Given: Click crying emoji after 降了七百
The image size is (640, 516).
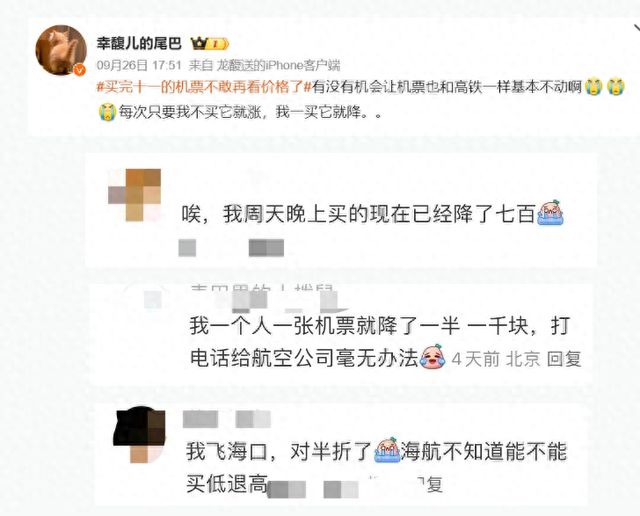Looking at the screenshot, I should click(x=550, y=212).
